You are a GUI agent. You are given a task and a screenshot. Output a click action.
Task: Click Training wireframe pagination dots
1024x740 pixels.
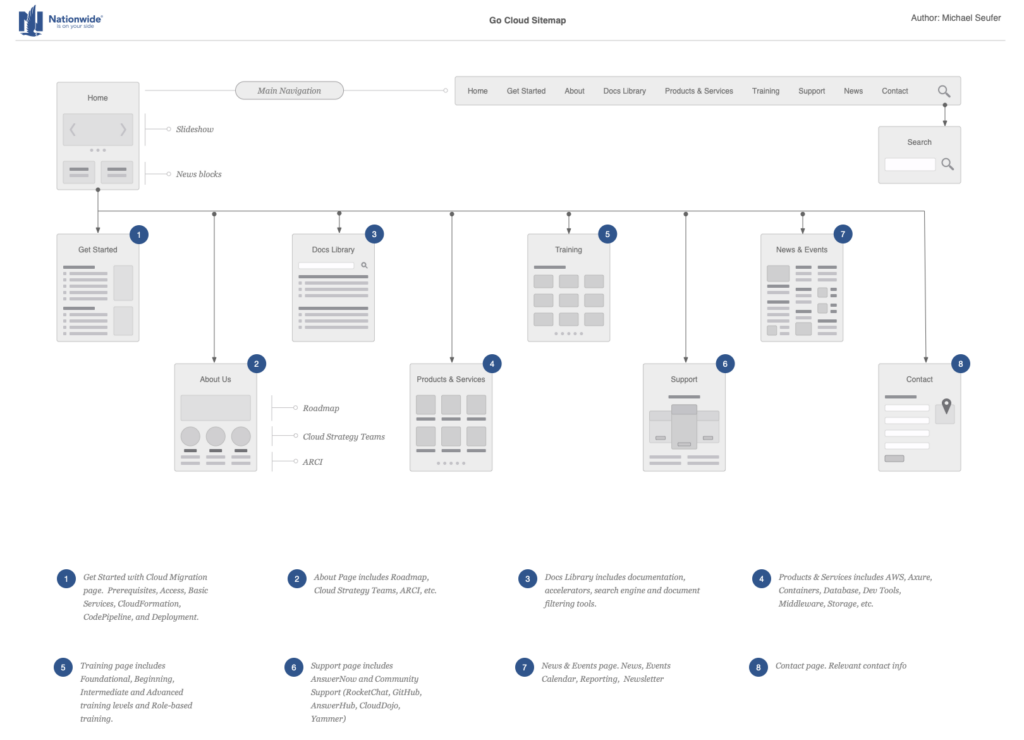point(569,334)
